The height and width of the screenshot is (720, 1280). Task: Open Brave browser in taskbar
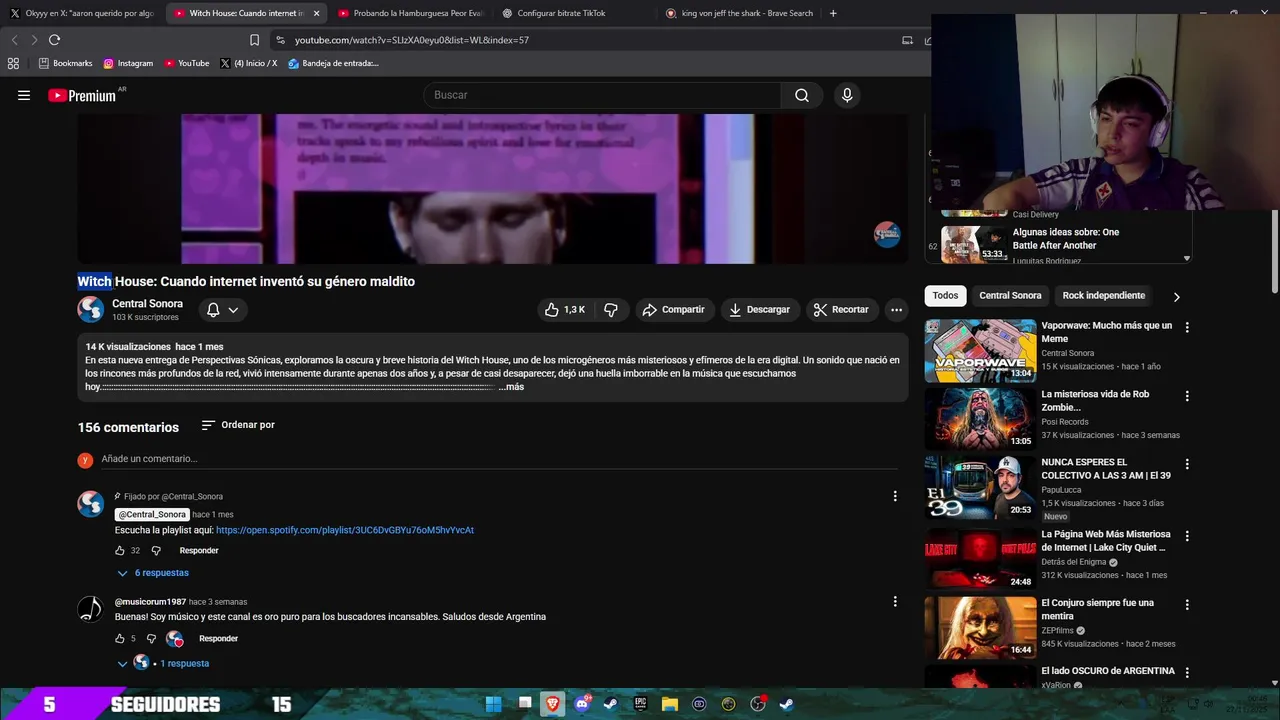click(552, 704)
